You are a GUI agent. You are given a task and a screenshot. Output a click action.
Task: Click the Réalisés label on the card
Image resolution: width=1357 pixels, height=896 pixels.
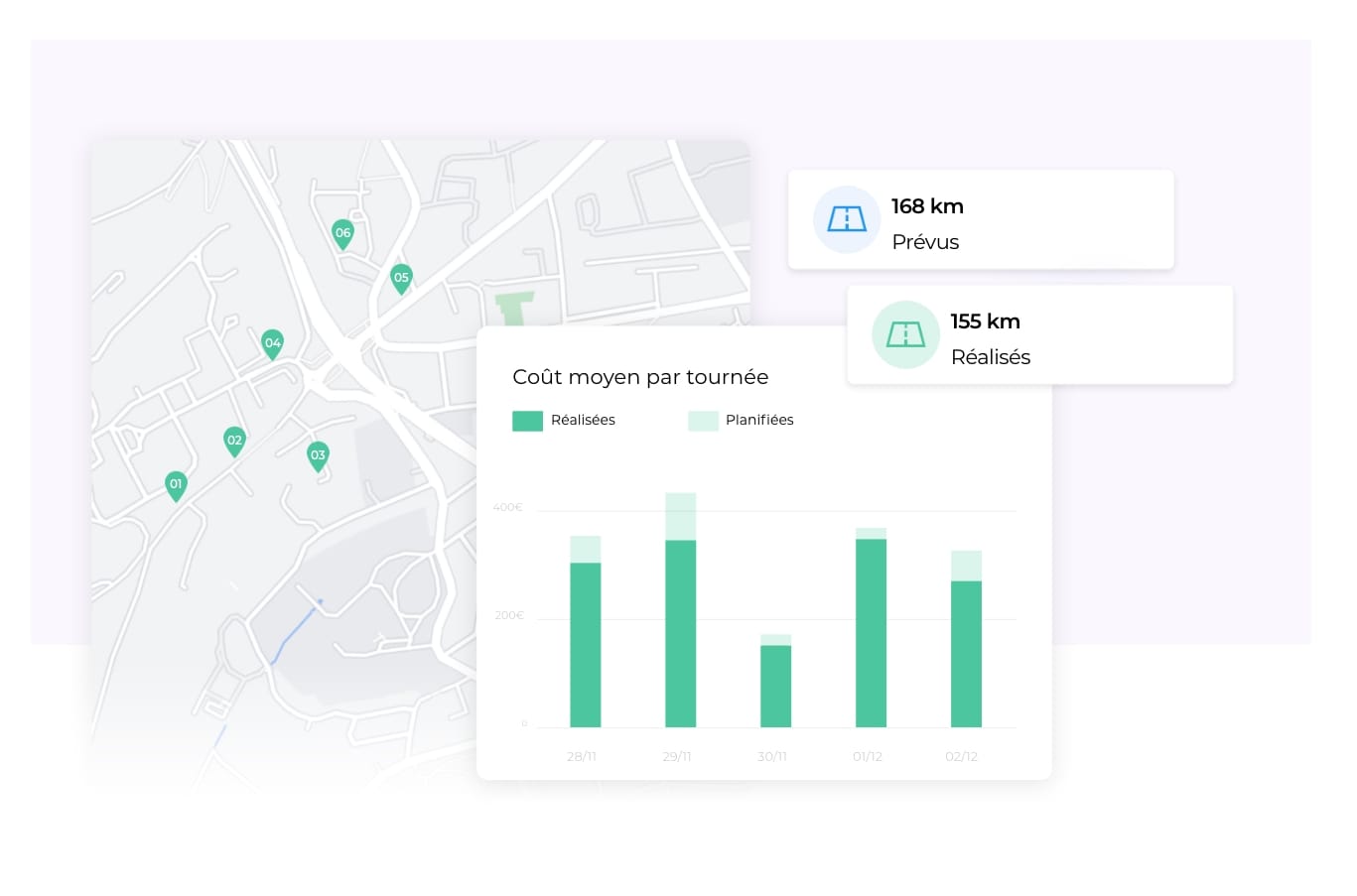point(991,357)
